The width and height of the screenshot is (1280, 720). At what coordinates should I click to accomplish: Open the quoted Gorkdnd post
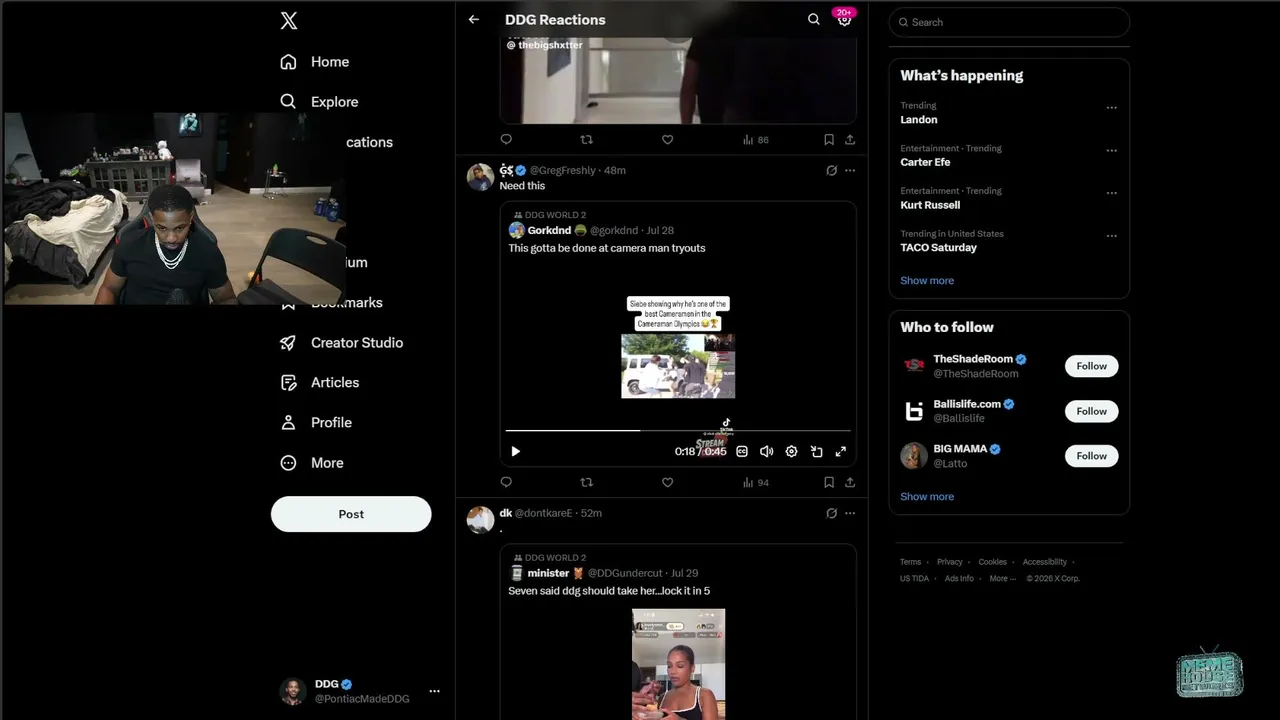click(678, 334)
